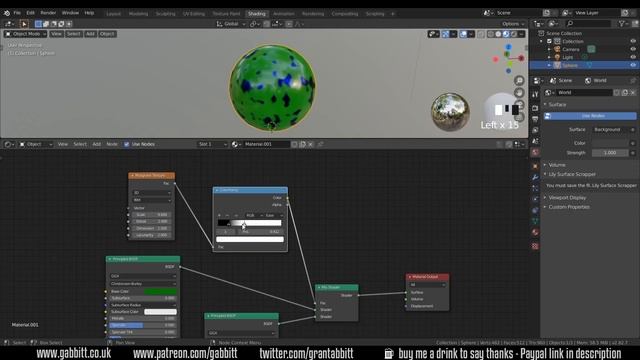640x360 pixels.
Task: Collapse the ColorRamp node
Action: 217,190
